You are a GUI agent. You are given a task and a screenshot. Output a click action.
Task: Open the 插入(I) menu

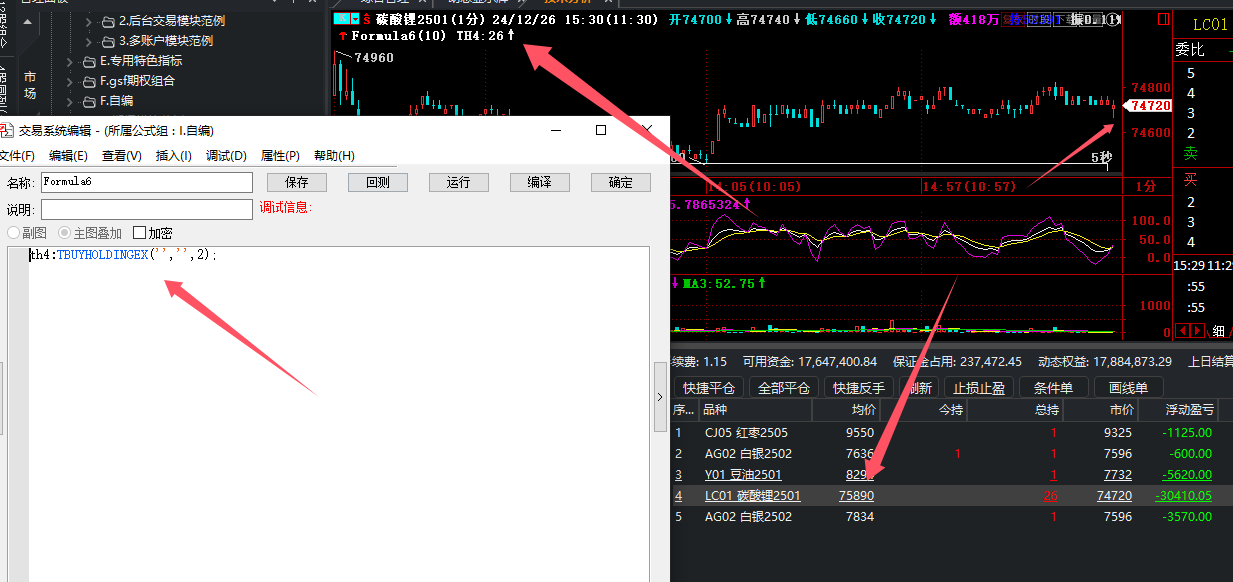174,156
